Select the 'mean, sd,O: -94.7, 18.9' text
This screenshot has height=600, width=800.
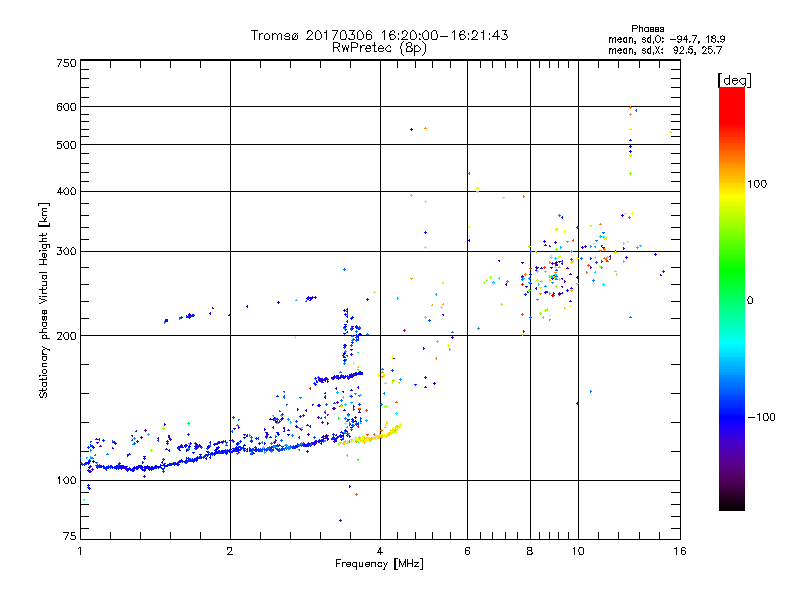coord(666,39)
